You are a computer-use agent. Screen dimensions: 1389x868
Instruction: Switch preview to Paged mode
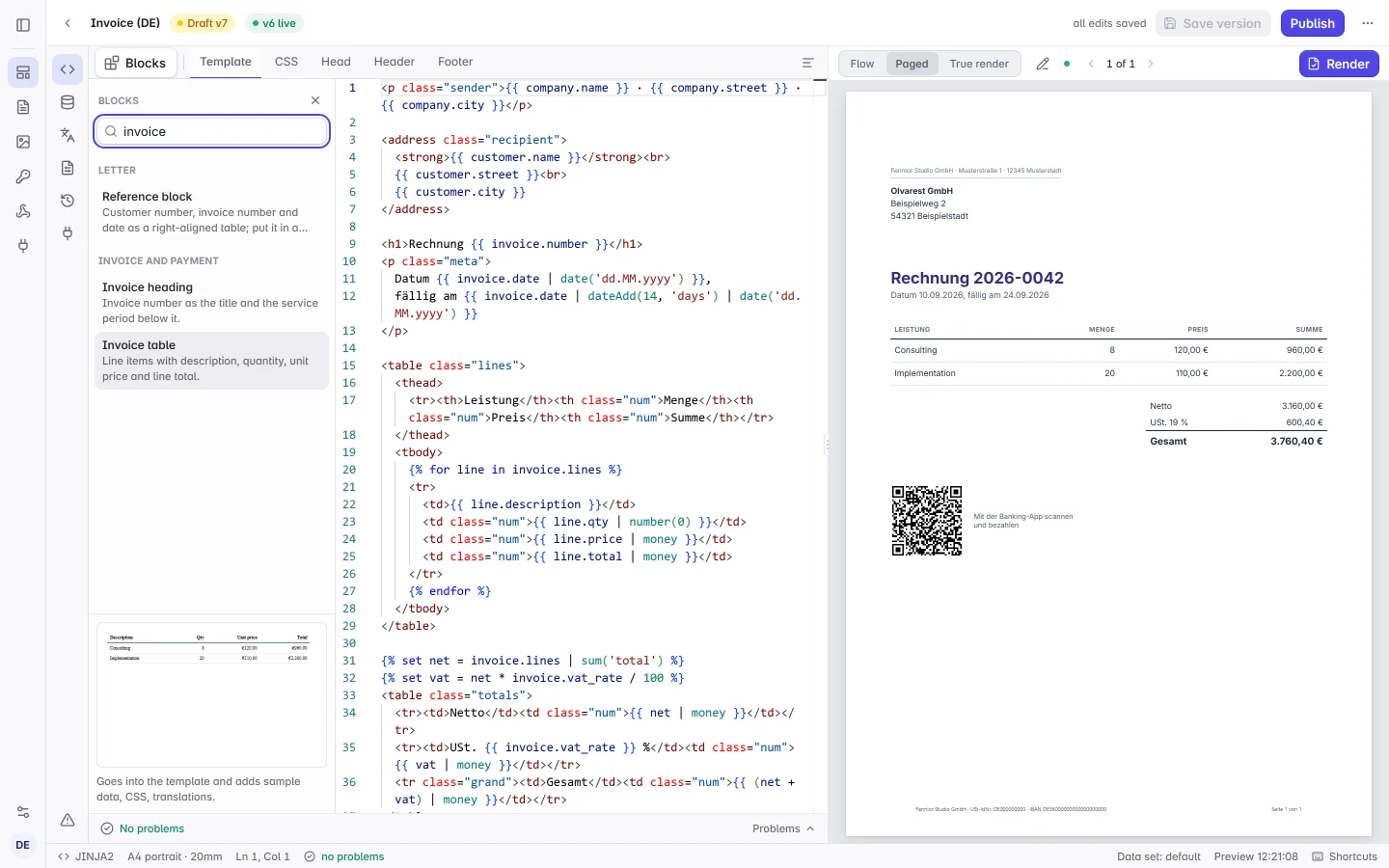[x=912, y=64]
